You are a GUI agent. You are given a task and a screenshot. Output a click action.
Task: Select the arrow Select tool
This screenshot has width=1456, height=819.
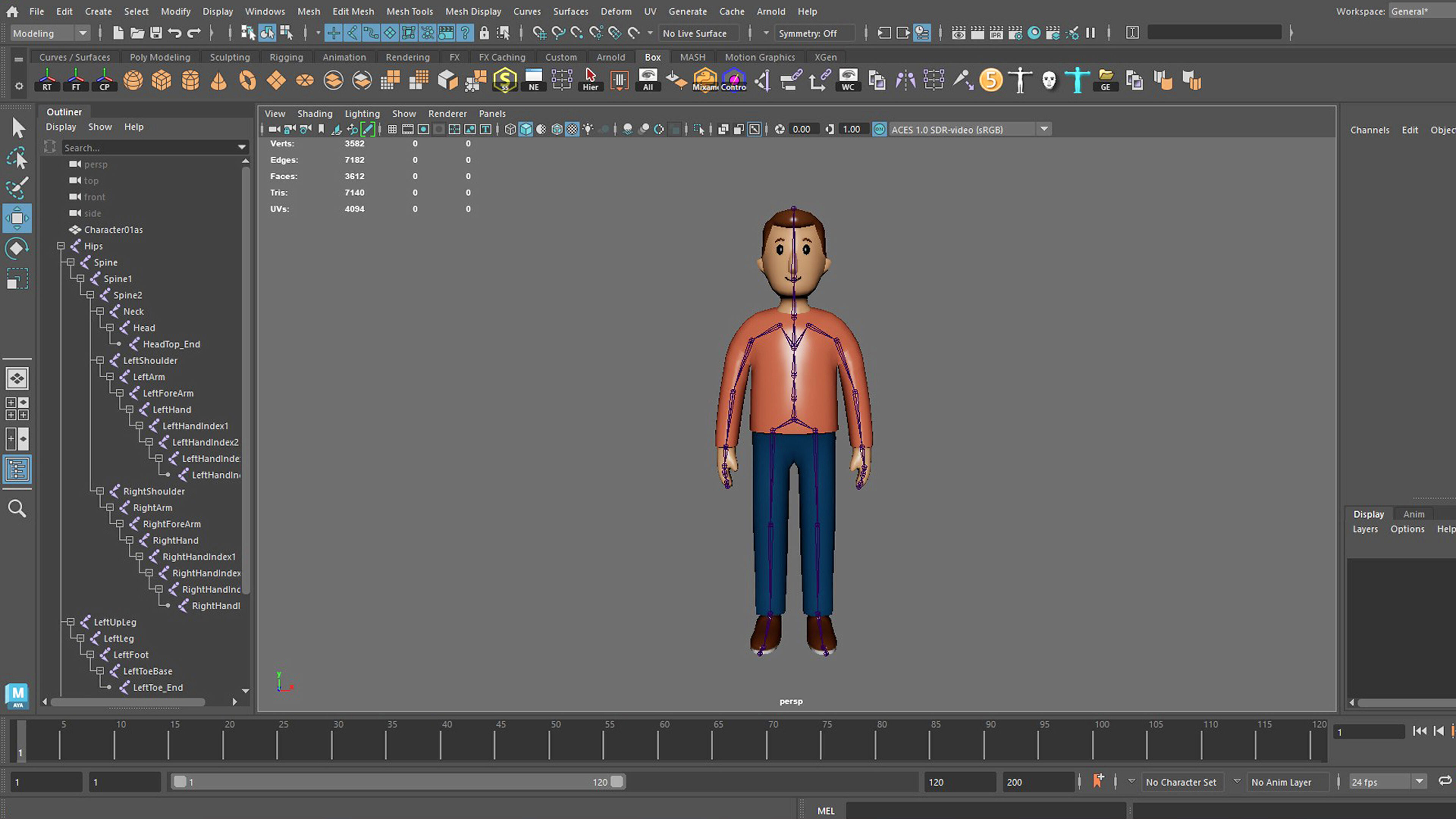tap(18, 128)
